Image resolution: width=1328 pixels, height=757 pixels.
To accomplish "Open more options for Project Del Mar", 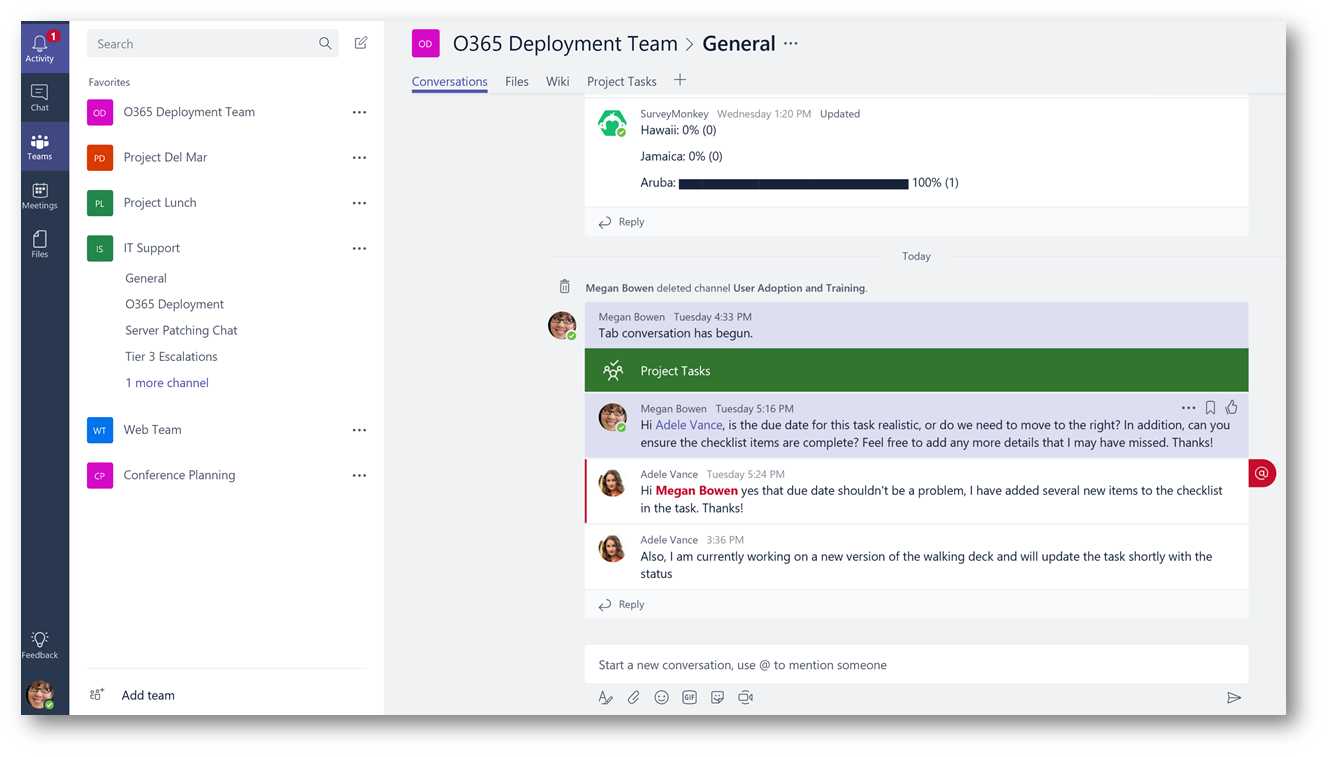I will coord(359,158).
